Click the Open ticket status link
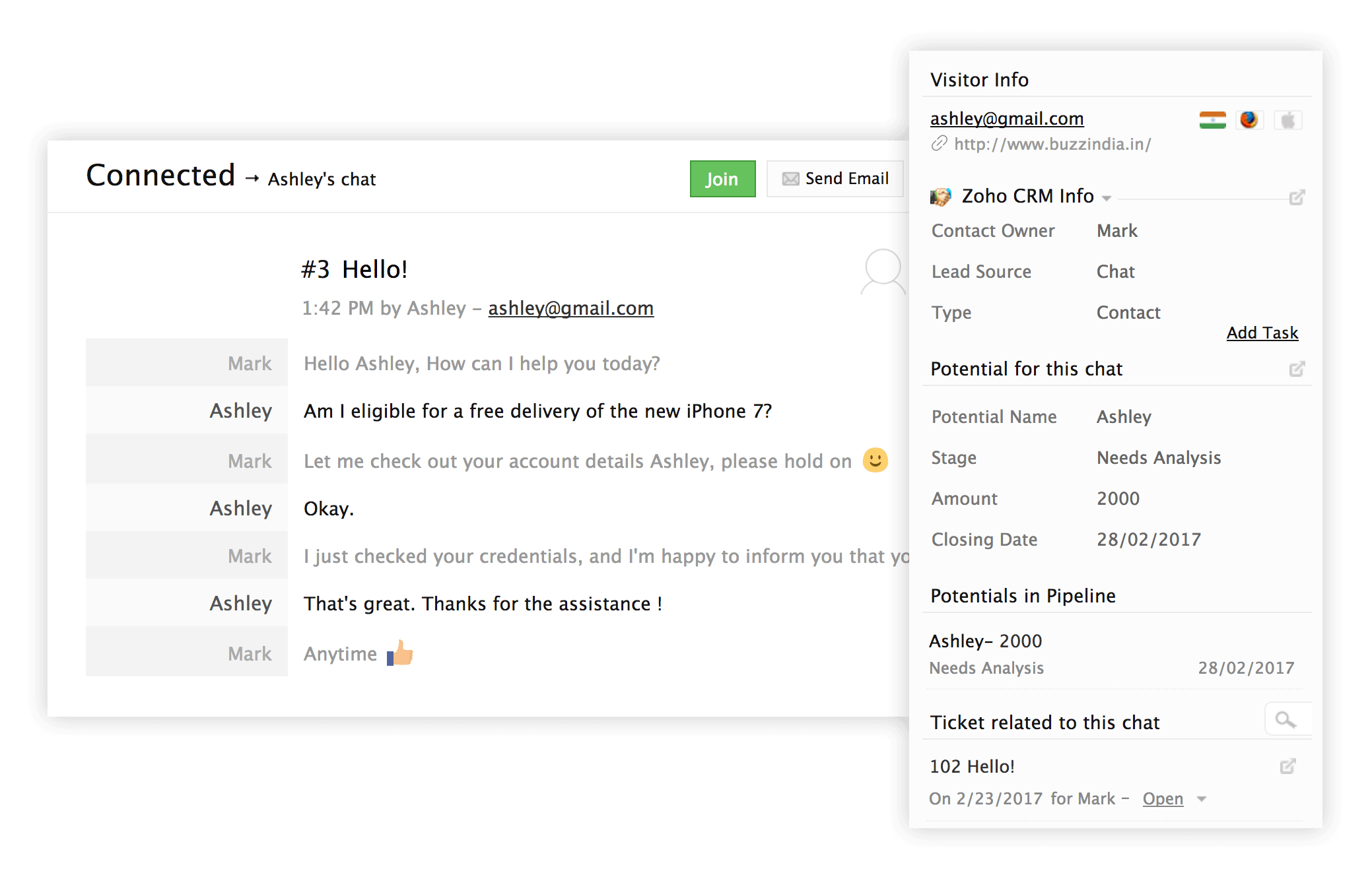The width and height of the screenshot is (1372, 875). click(x=1163, y=799)
